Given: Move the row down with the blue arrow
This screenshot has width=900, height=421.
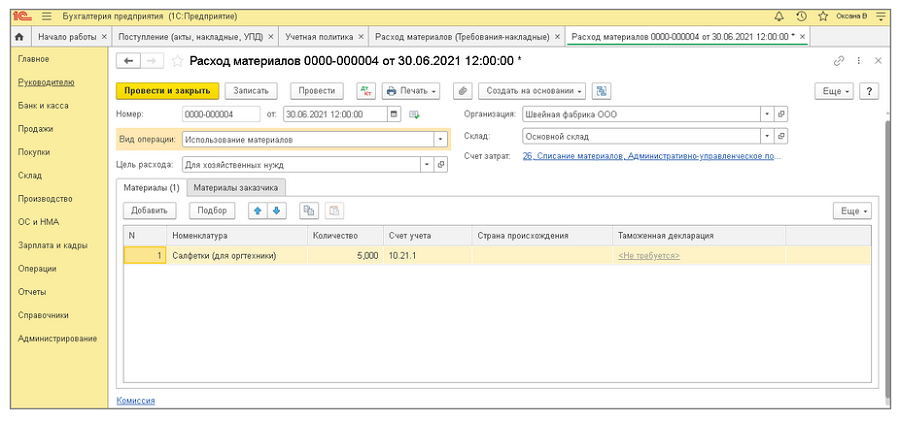Looking at the screenshot, I should point(277,211).
